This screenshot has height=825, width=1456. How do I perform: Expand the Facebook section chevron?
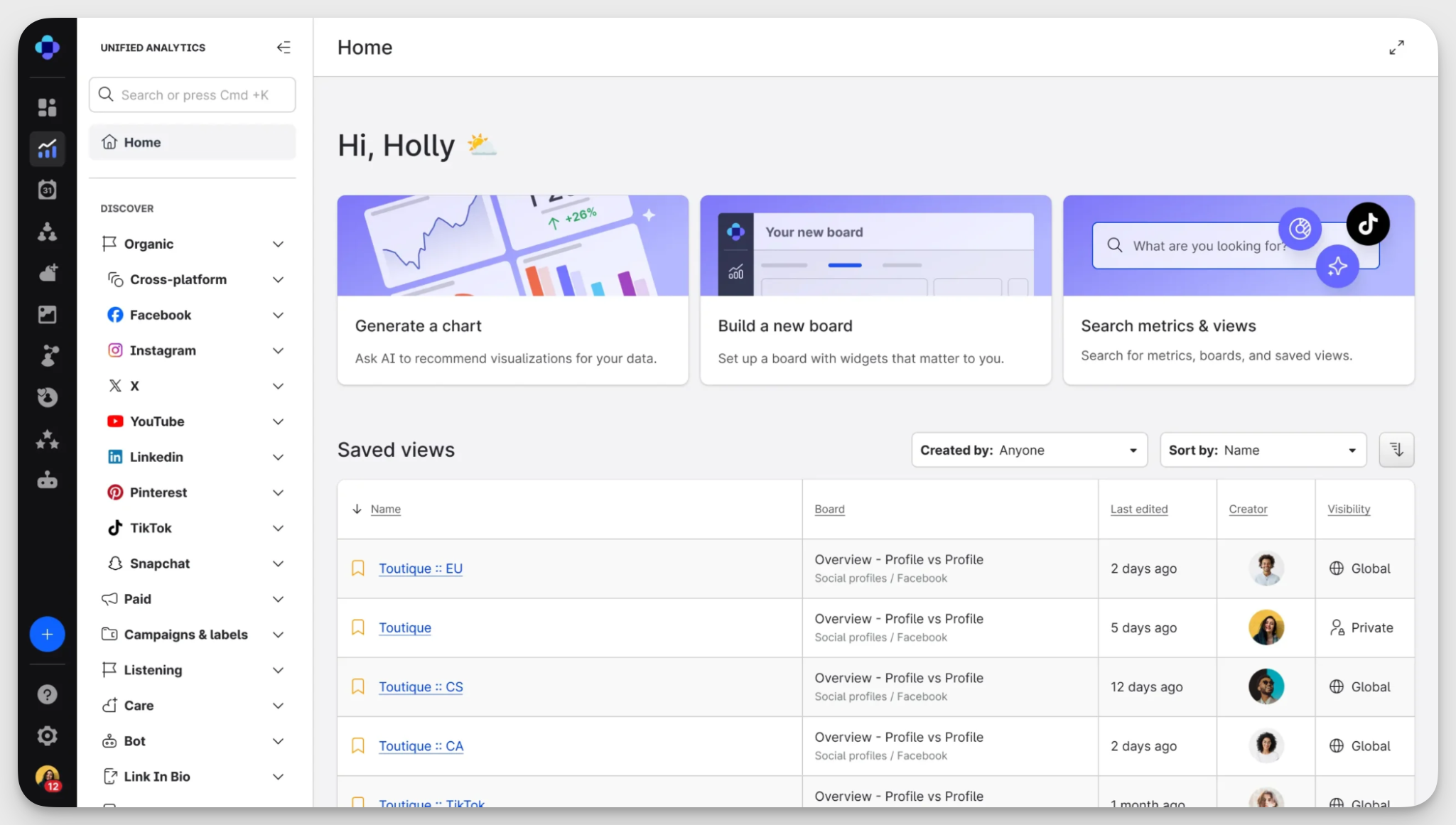tap(278, 316)
